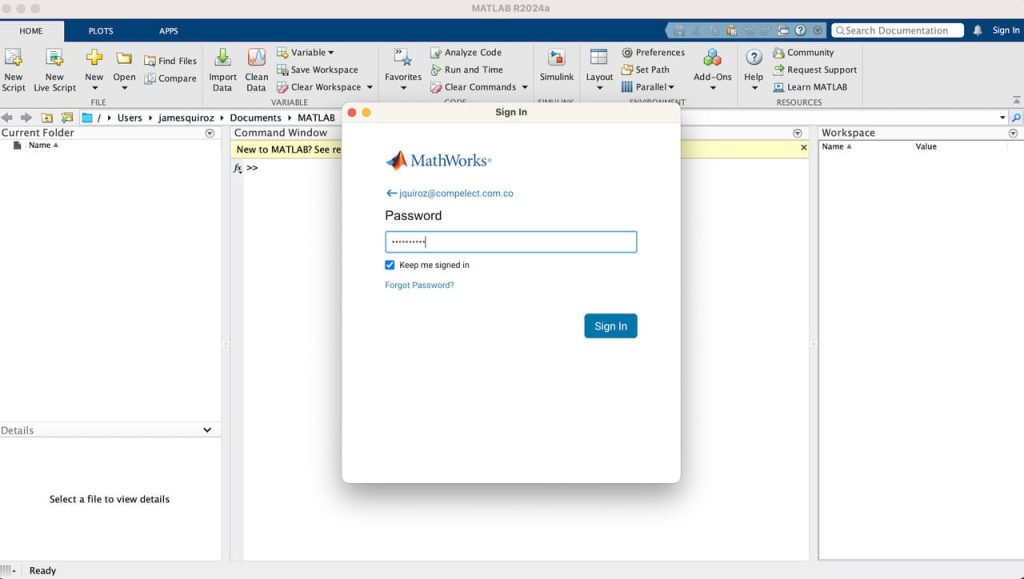Expand address bar path history dropdown
Image resolution: width=1024 pixels, height=579 pixels.
(1002, 117)
